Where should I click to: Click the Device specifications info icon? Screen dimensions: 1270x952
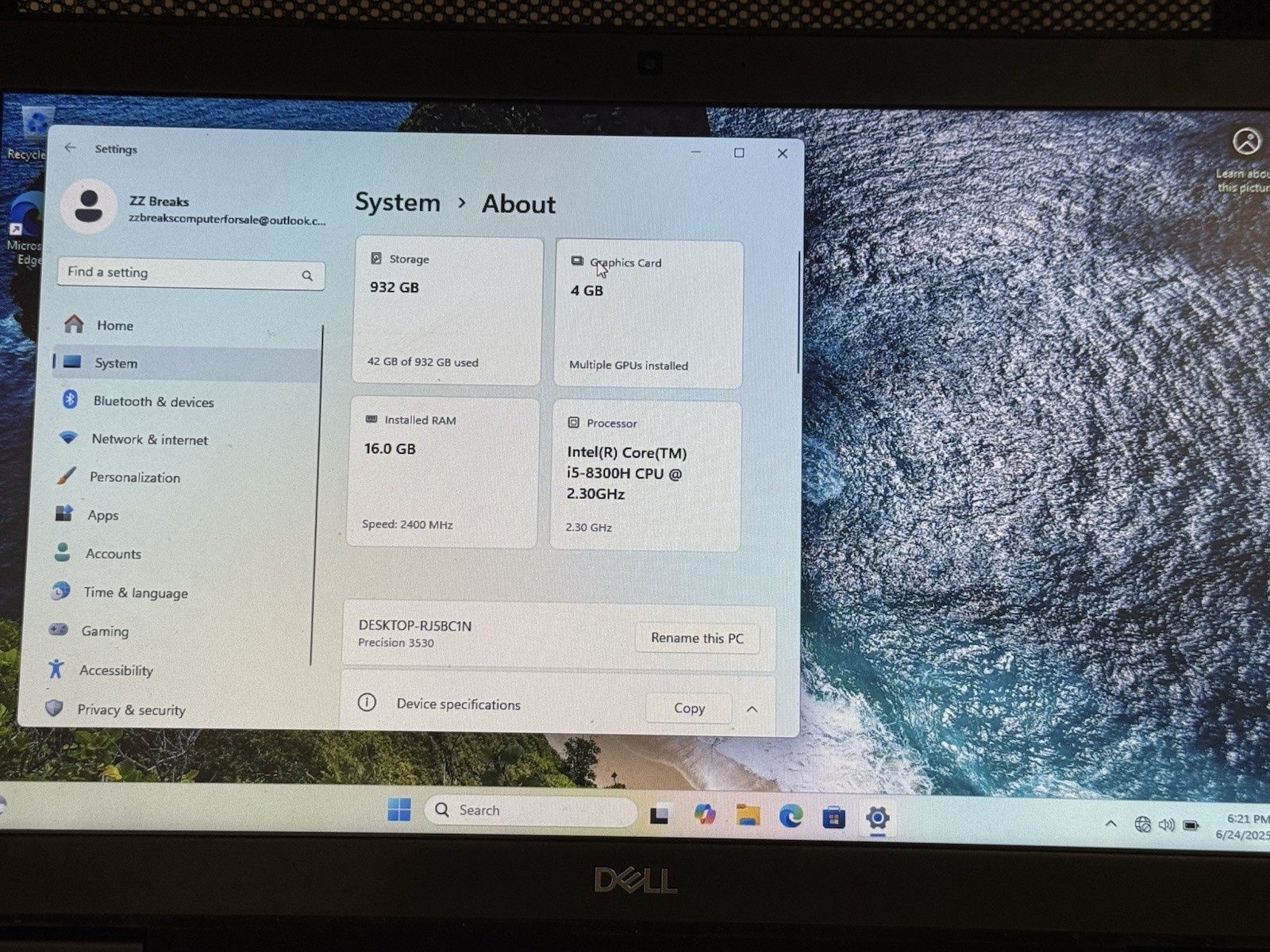click(367, 702)
